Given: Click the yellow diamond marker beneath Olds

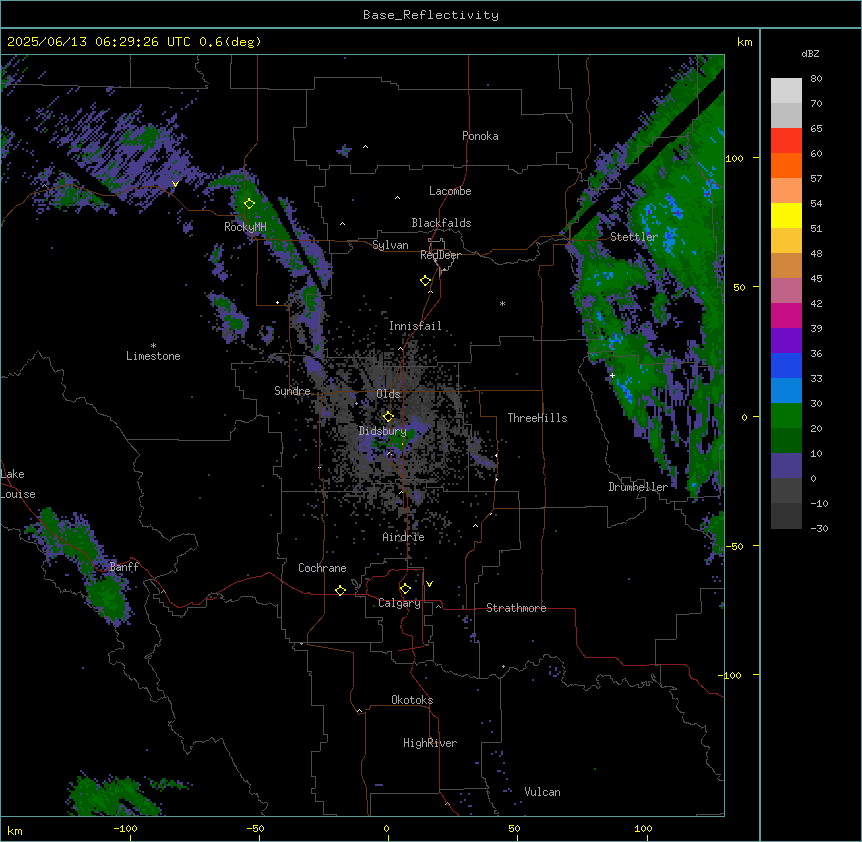Looking at the screenshot, I should (x=388, y=416).
